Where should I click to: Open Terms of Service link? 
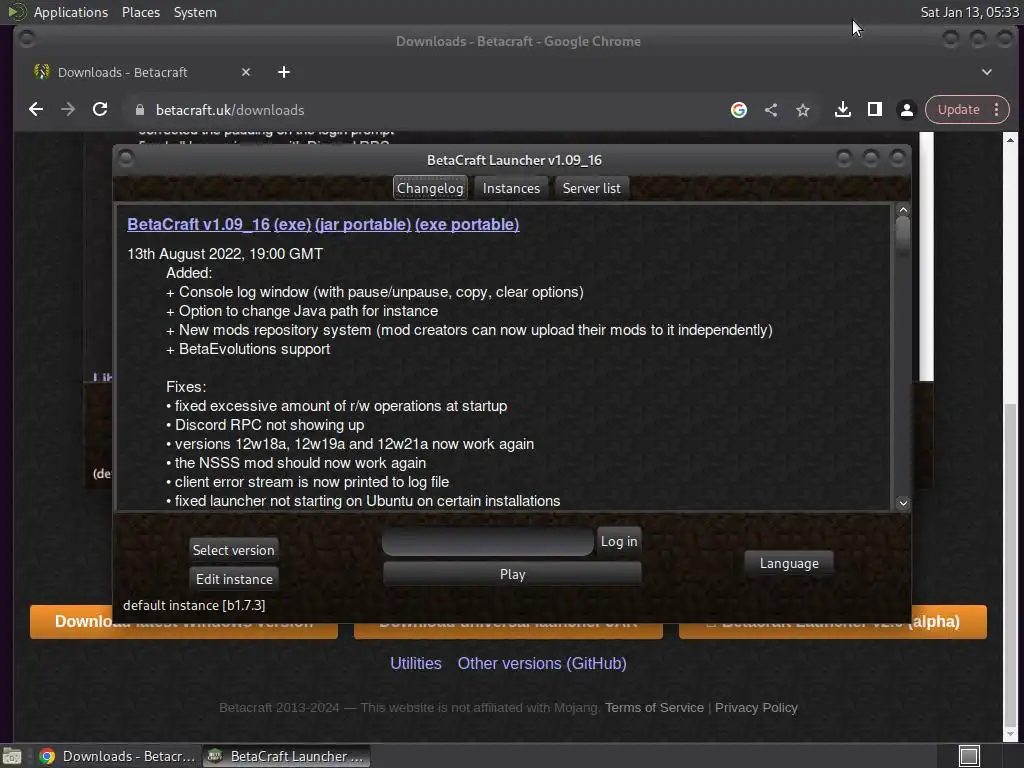click(x=654, y=708)
